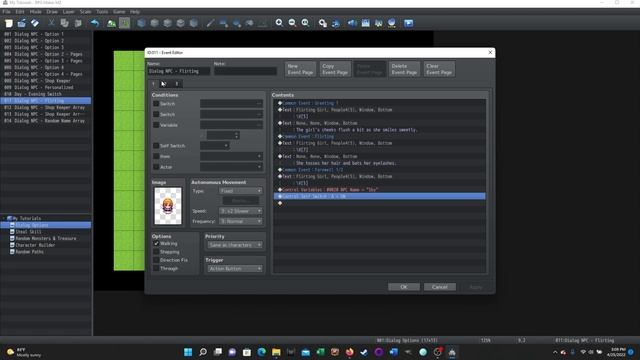Open Windows Start menu on taskbar

[188, 352]
